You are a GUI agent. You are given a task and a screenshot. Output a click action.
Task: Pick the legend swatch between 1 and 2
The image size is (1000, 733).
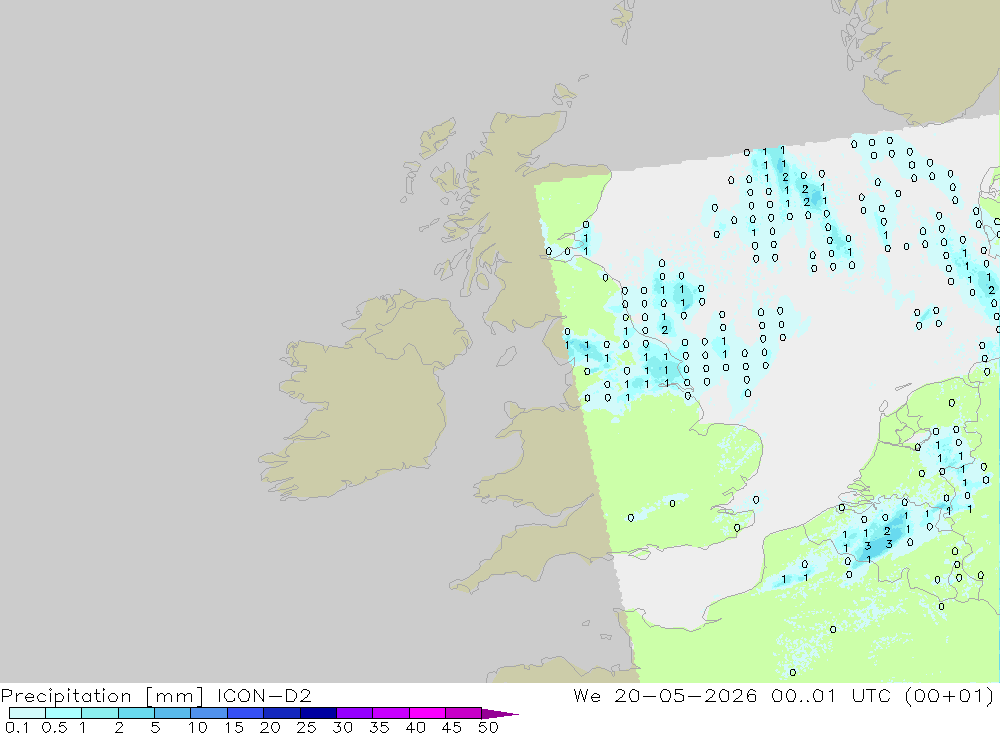coord(100,713)
